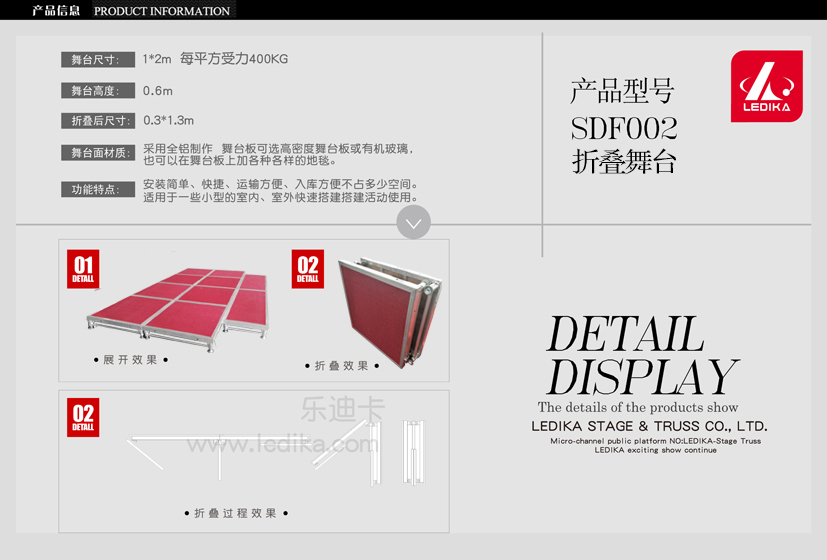Click LEDIKA STAGE & TRUSS CO., LTD. text

coord(649,426)
